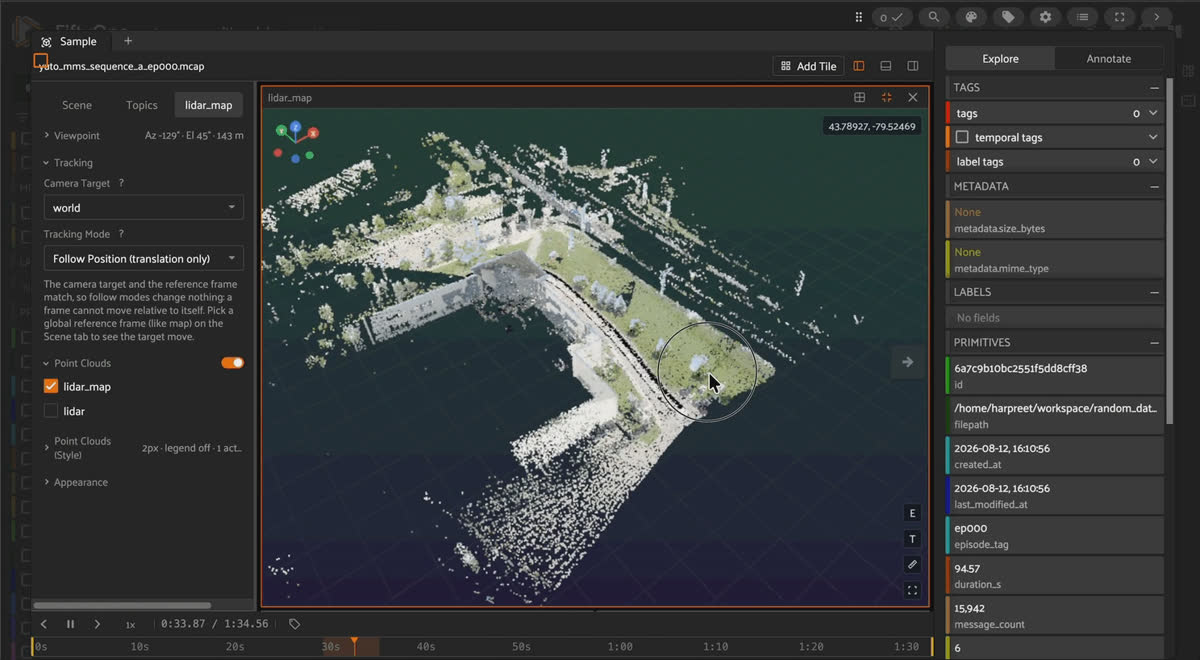Activate the ruler measure tool in 3D view
Viewport: 1200px width, 660px height.
pos(912,565)
